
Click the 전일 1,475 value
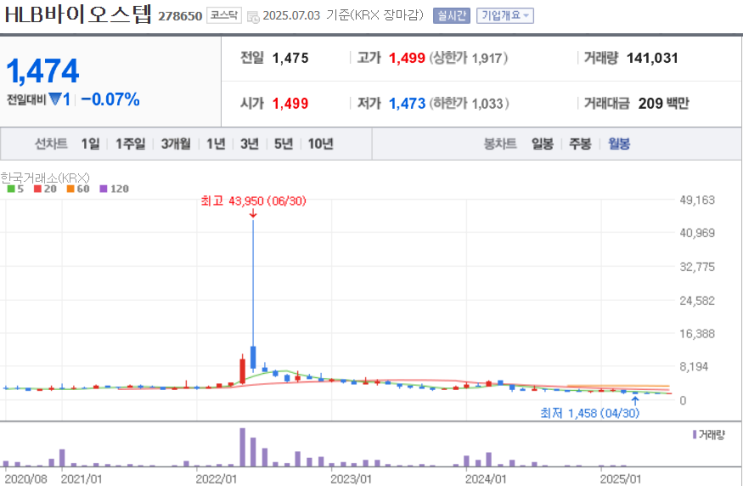[290, 58]
